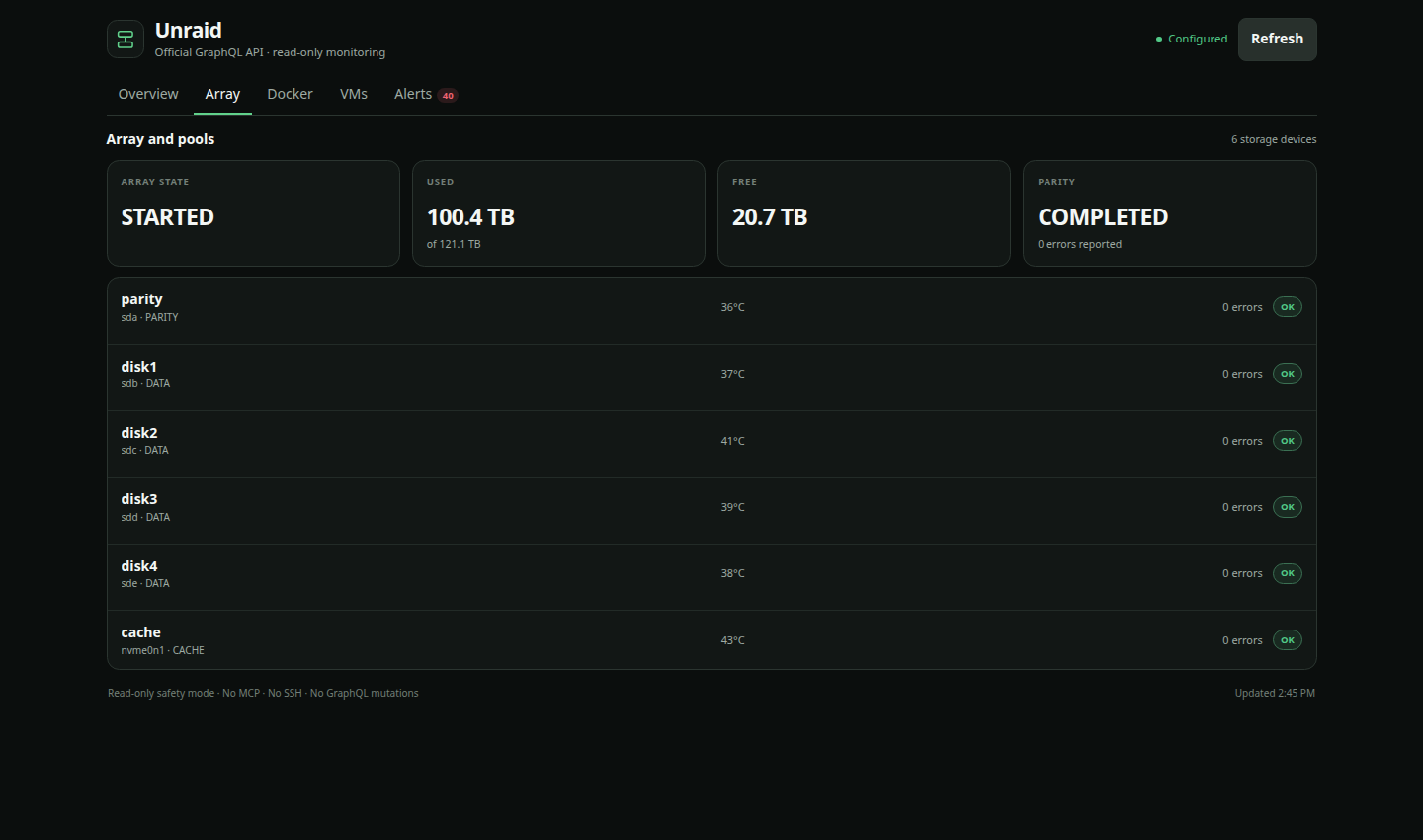Click the 41°C disk2 temperature
Image resolution: width=1423 pixels, height=840 pixels.
[732, 441]
